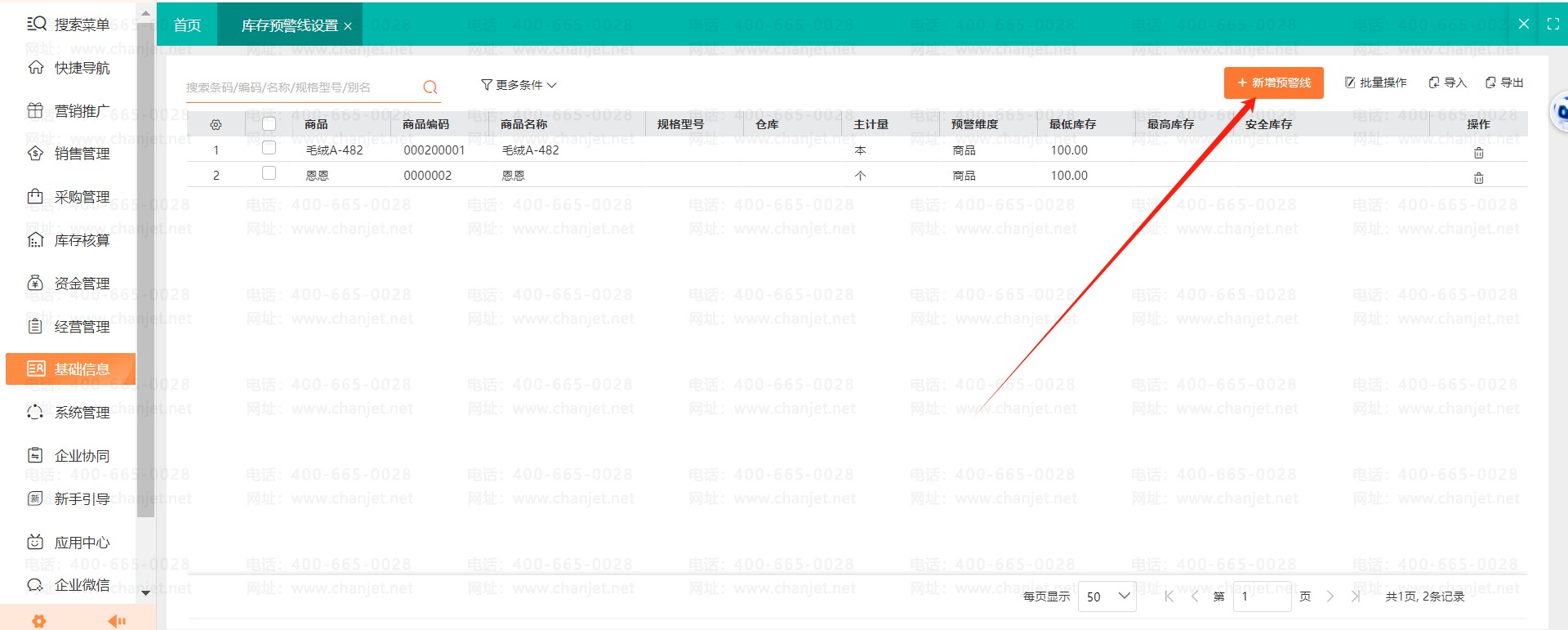1568x630 pixels.
Task: Go to the next page arrow
Action: [x=1330, y=596]
